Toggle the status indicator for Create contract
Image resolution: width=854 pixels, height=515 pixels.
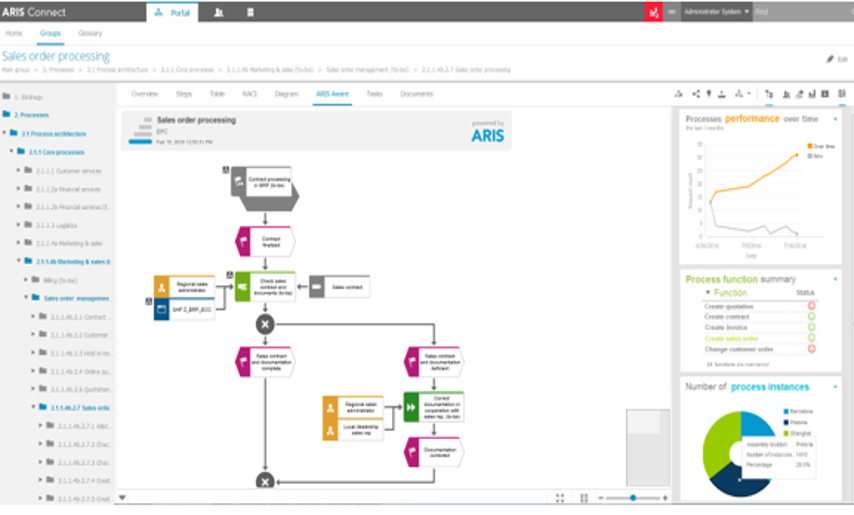pos(811,316)
